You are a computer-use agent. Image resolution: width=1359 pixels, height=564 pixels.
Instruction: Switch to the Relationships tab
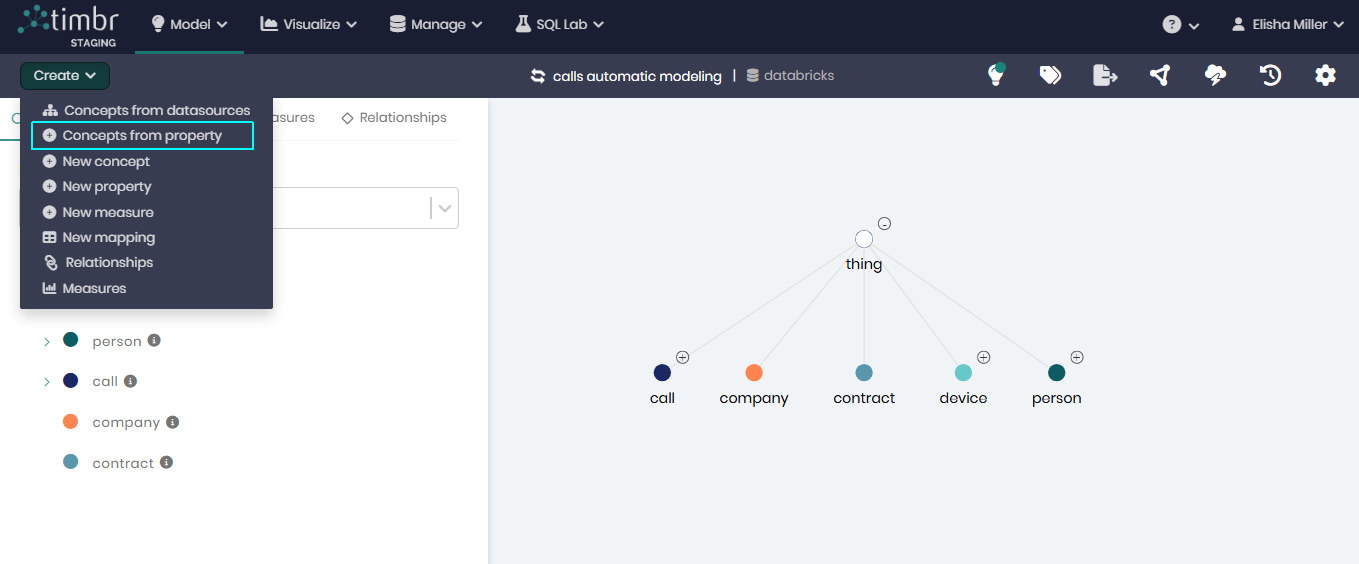[394, 118]
